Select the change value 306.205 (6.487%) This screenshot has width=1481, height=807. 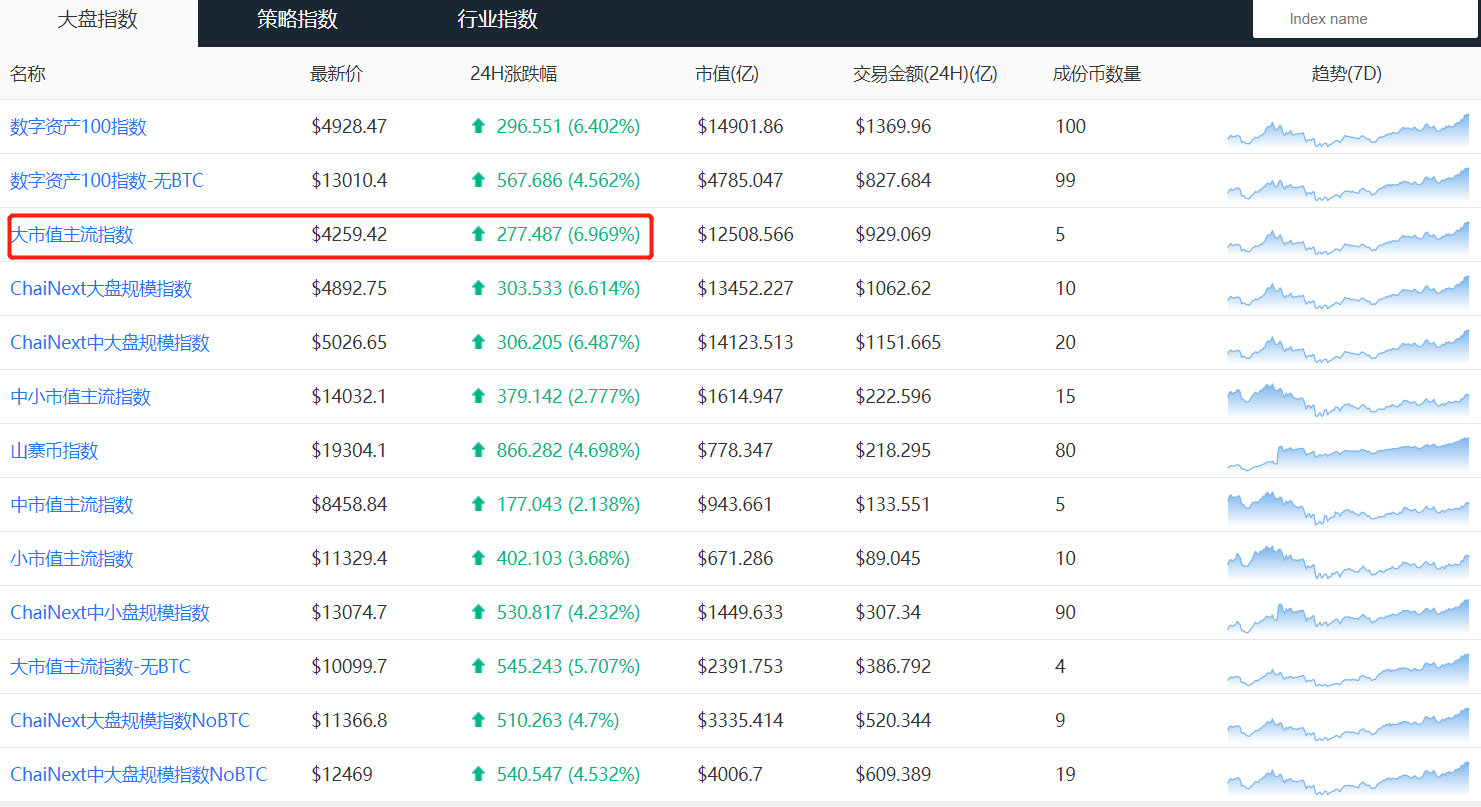(x=569, y=343)
